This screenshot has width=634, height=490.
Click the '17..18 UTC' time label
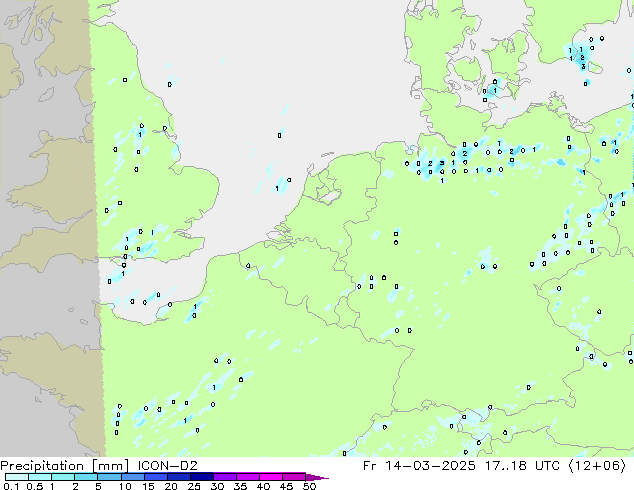(523, 466)
